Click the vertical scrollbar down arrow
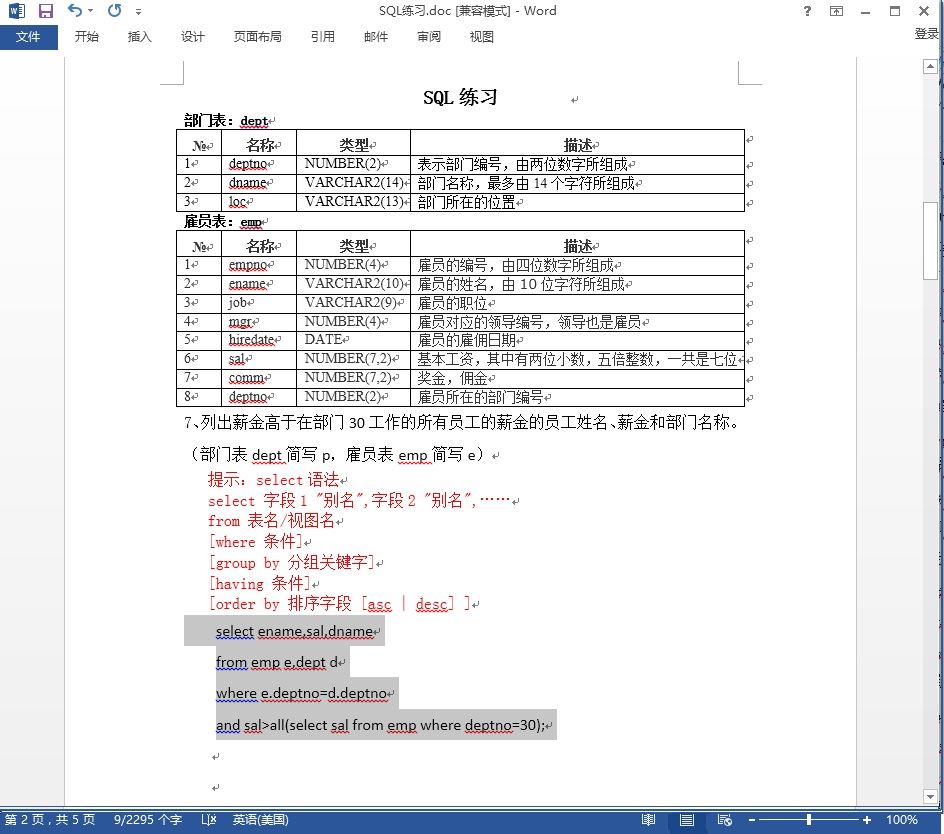Image resolution: width=944 pixels, height=834 pixels. tap(930, 797)
